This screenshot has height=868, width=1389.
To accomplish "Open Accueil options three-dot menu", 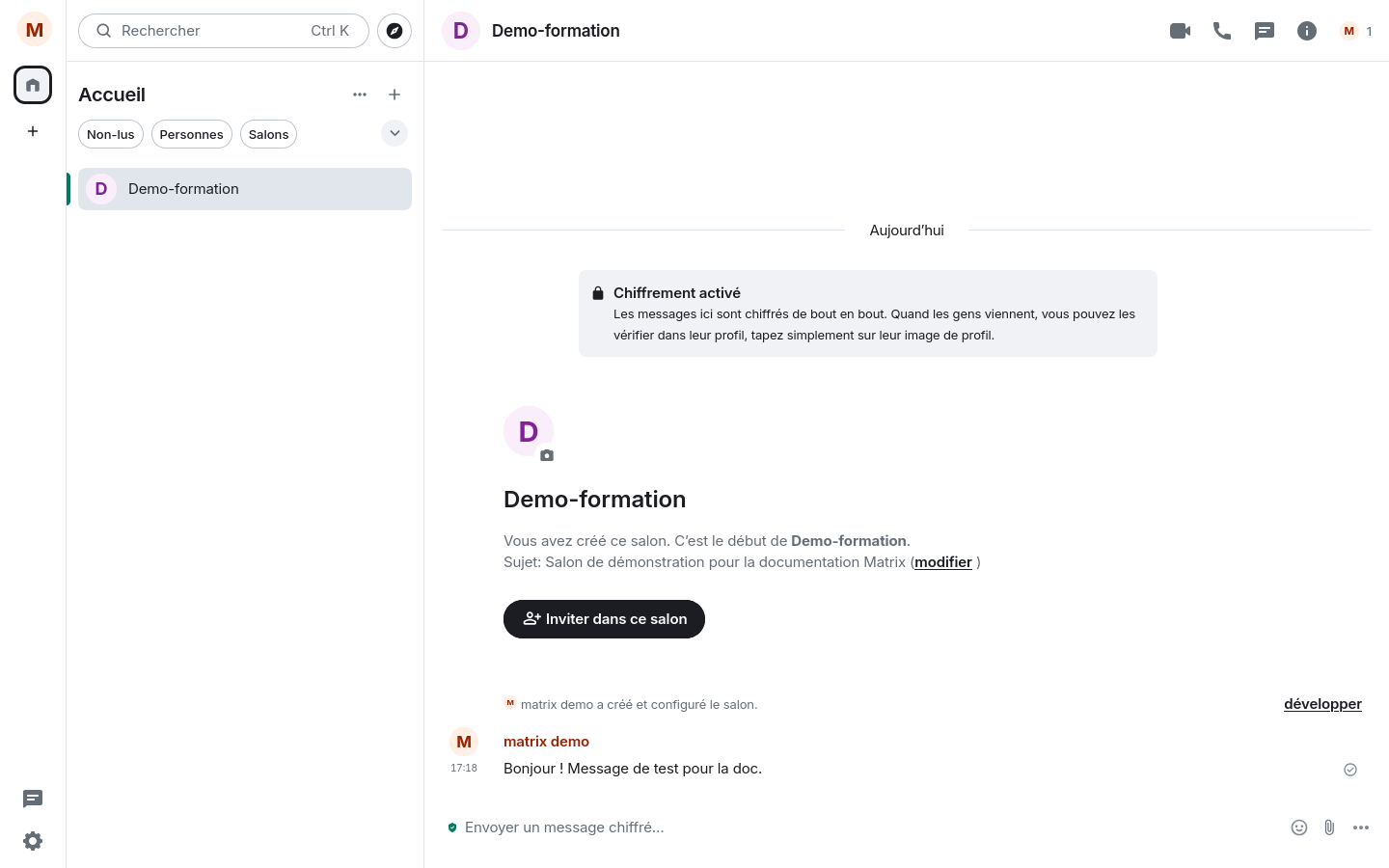I will (360, 95).
